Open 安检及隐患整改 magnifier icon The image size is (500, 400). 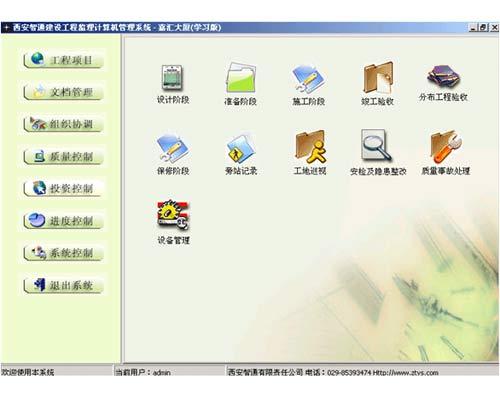tap(378, 153)
